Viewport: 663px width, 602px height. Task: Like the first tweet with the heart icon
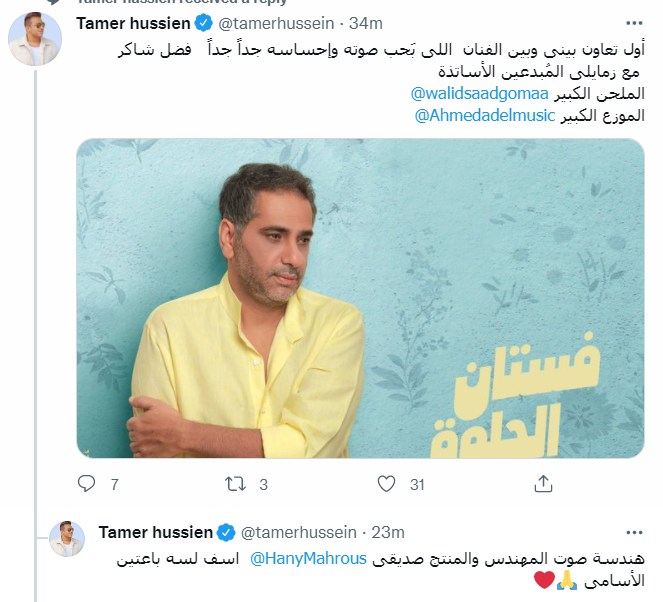[x=386, y=484]
